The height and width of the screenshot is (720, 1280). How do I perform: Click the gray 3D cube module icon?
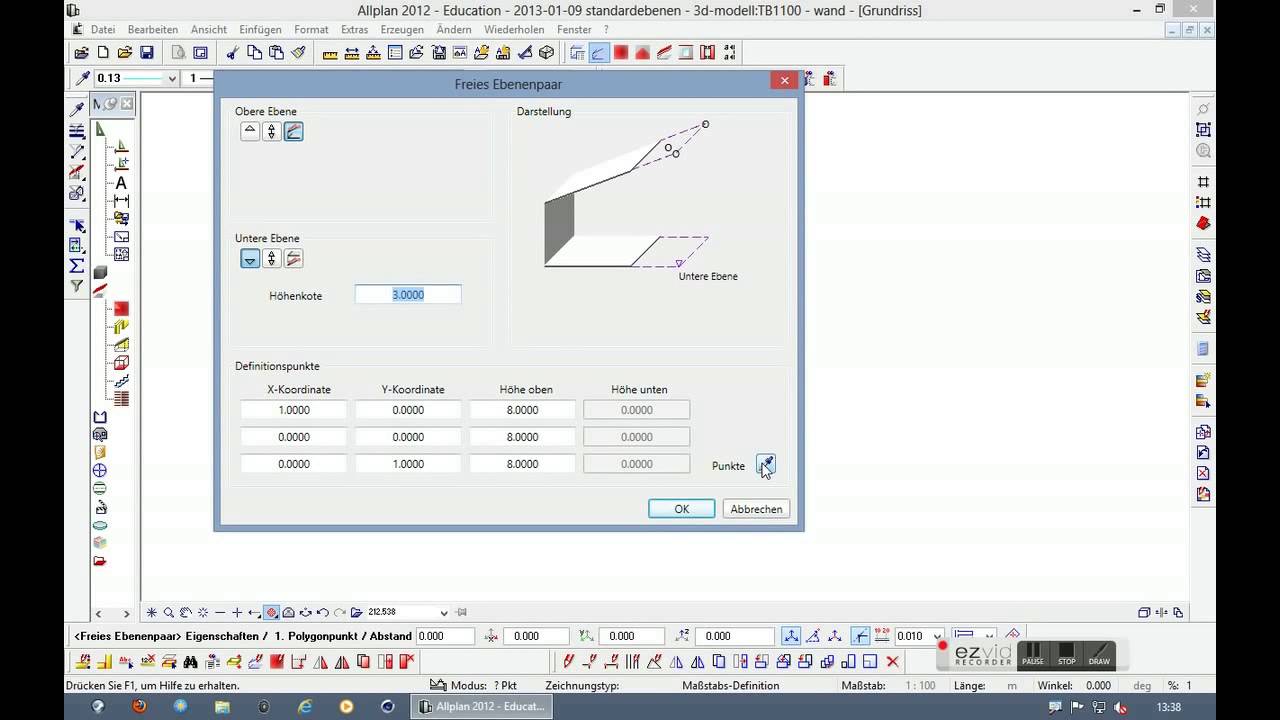[x=100, y=272]
